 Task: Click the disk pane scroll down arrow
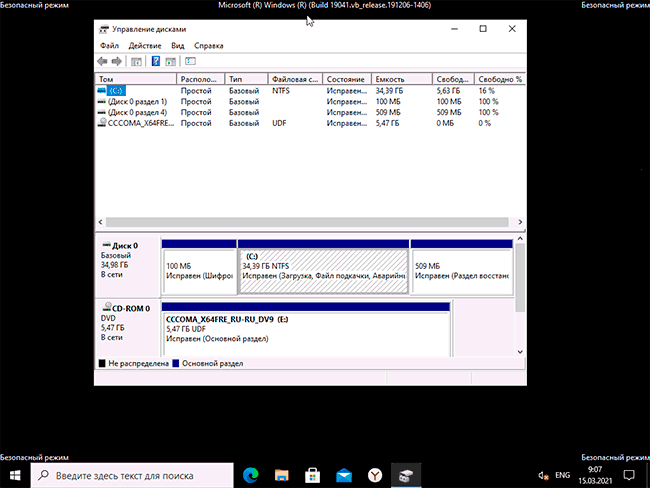point(520,352)
